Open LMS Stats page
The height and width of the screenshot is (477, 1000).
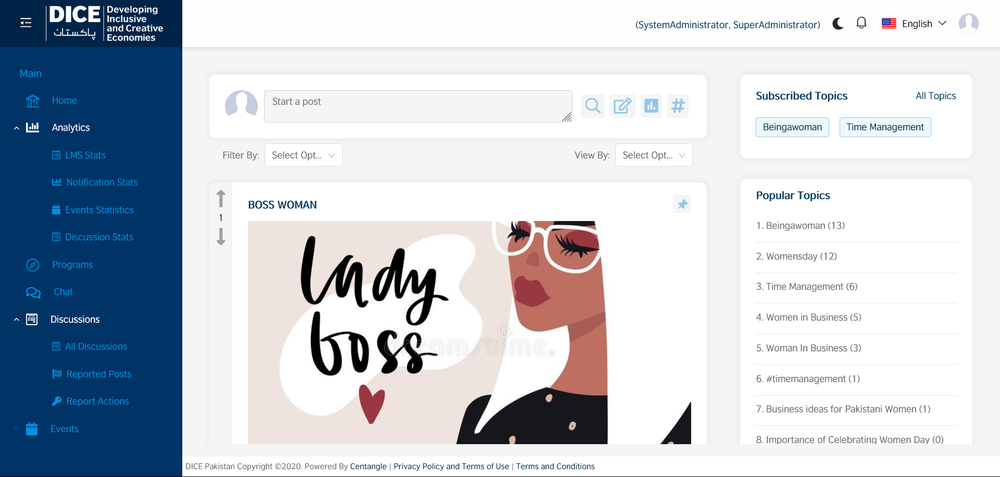coord(85,155)
